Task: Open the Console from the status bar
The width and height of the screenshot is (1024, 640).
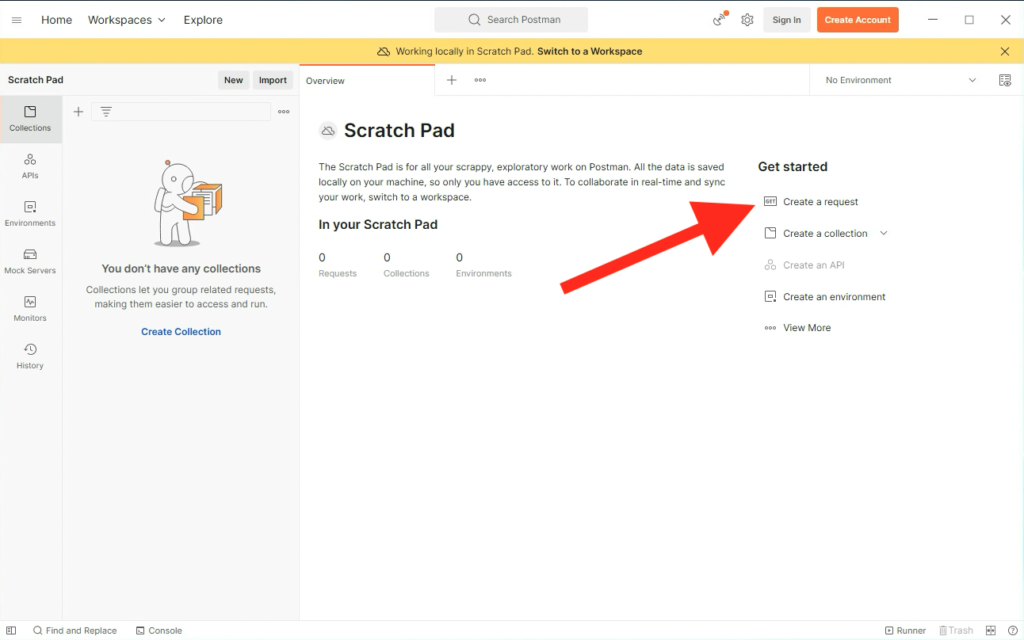Action: pos(158,631)
